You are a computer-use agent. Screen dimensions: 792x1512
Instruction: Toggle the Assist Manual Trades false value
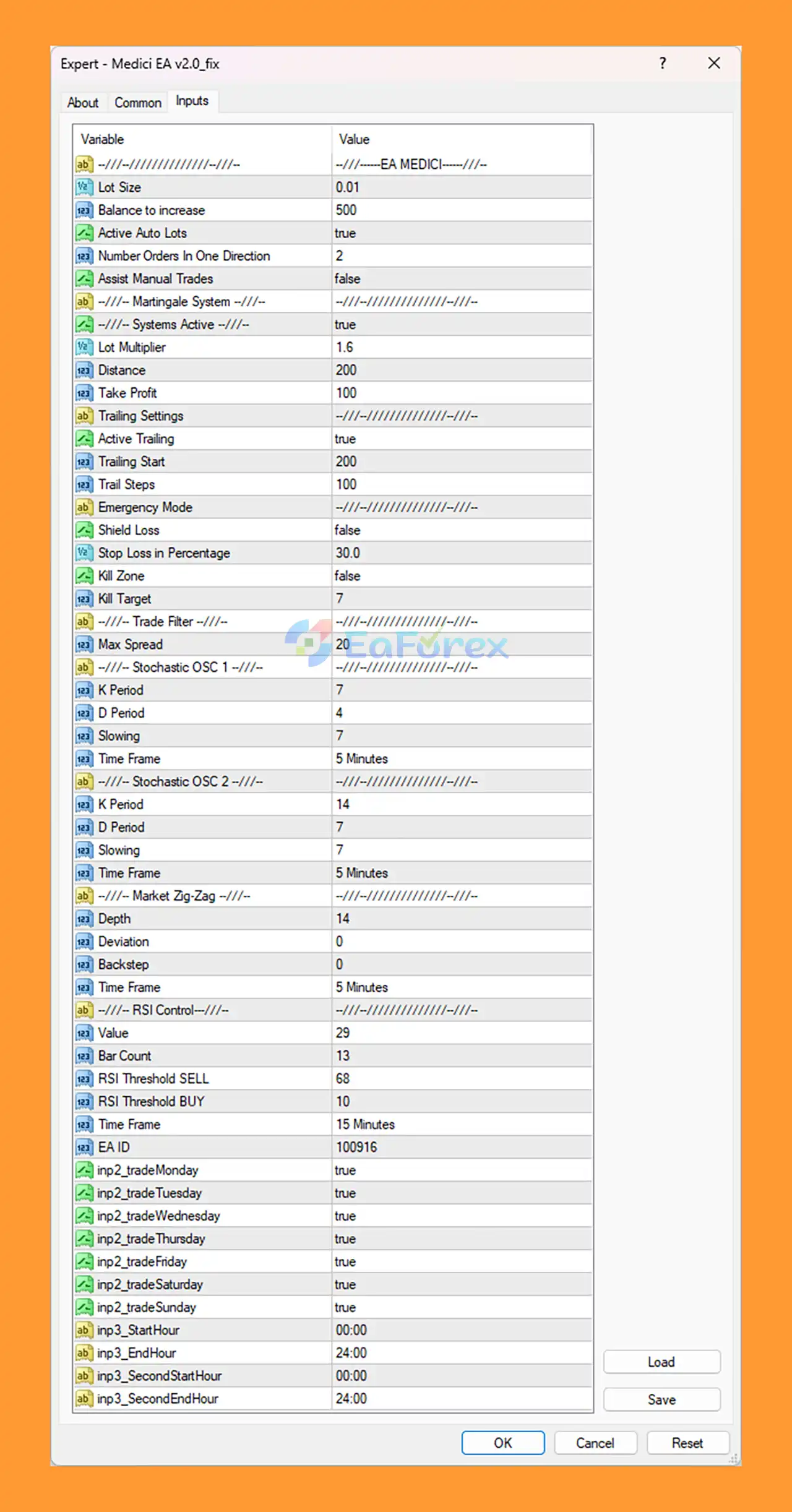[x=461, y=279]
